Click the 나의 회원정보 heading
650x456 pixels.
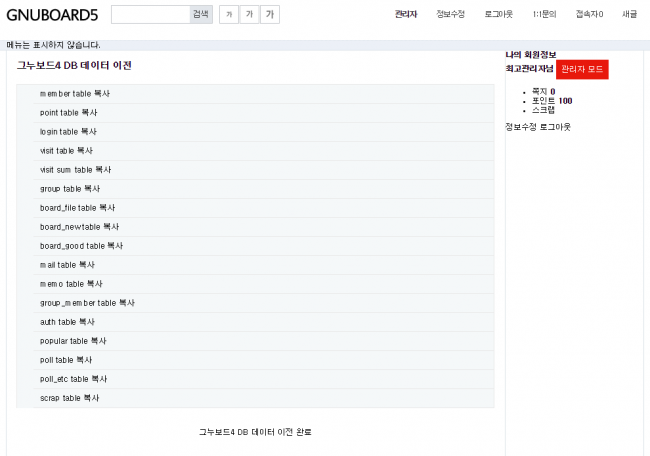[x=531, y=55]
